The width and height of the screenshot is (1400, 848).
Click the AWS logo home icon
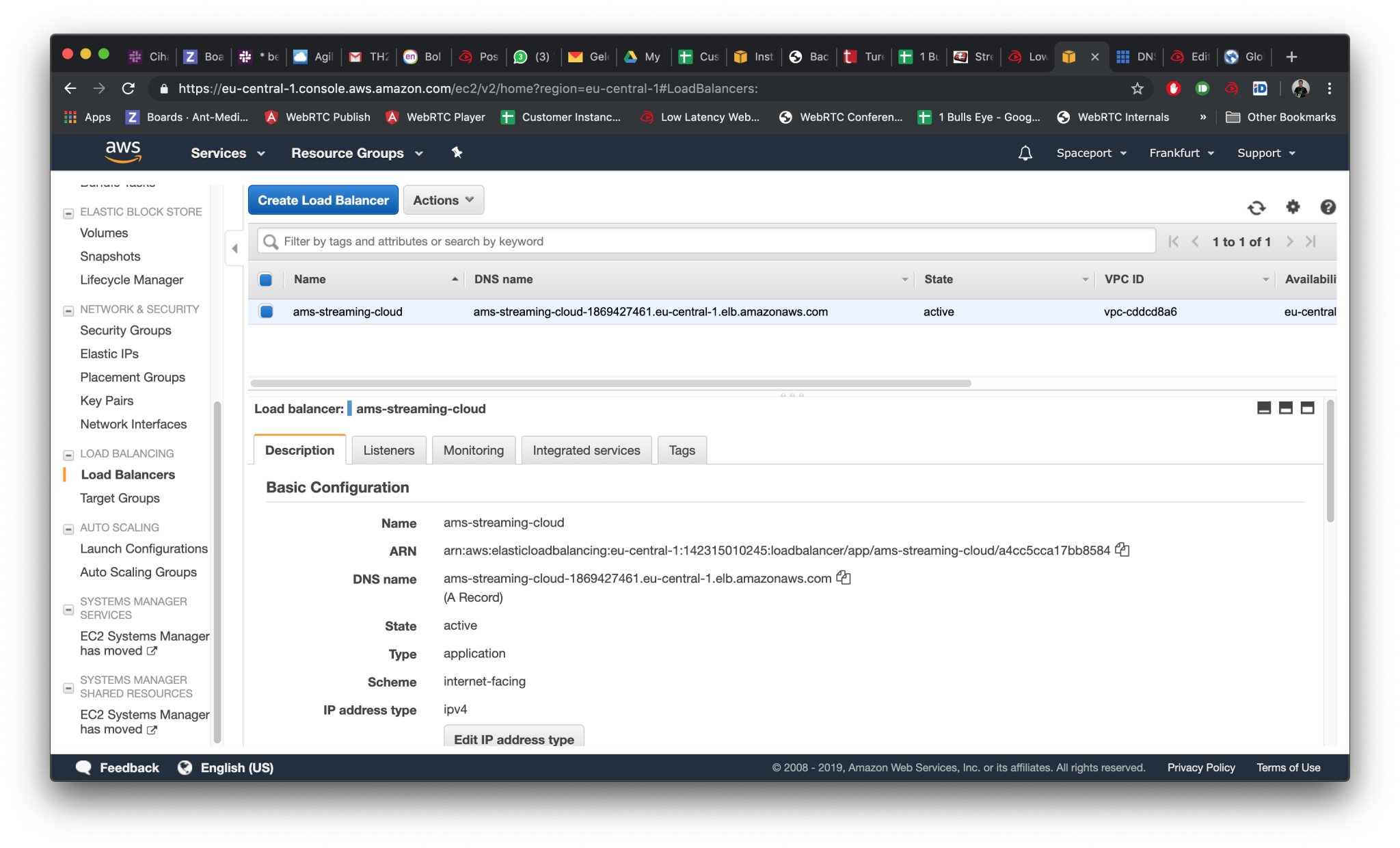pyautogui.click(x=123, y=152)
